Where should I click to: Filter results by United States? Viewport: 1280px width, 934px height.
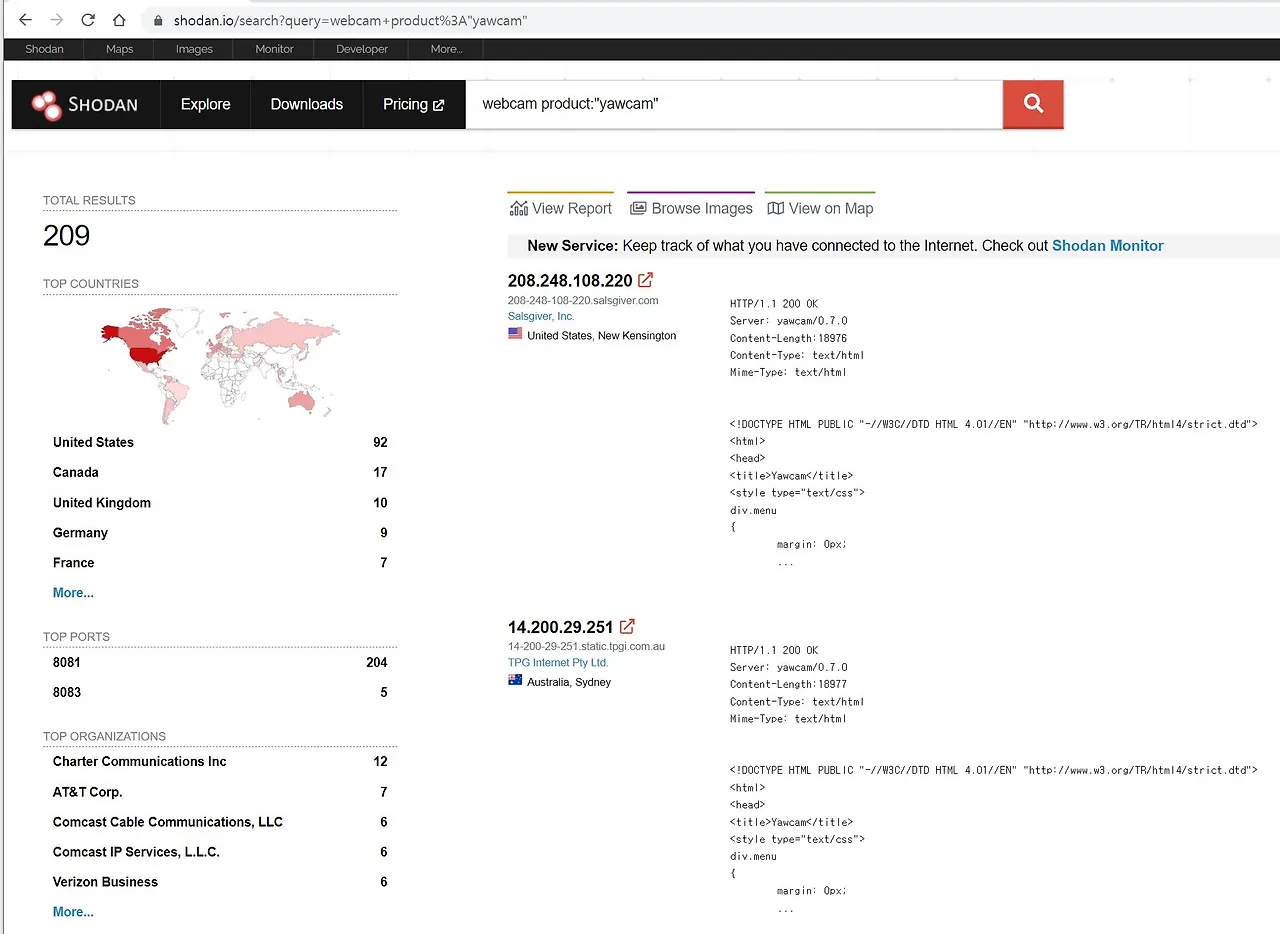coord(93,442)
